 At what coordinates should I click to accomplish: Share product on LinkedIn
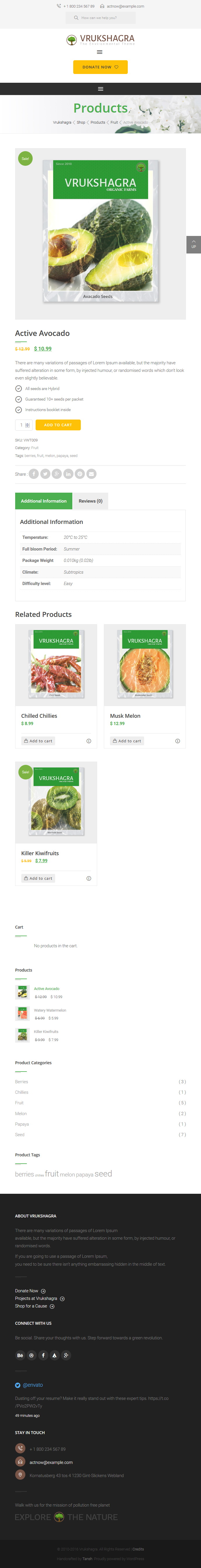click(68, 474)
